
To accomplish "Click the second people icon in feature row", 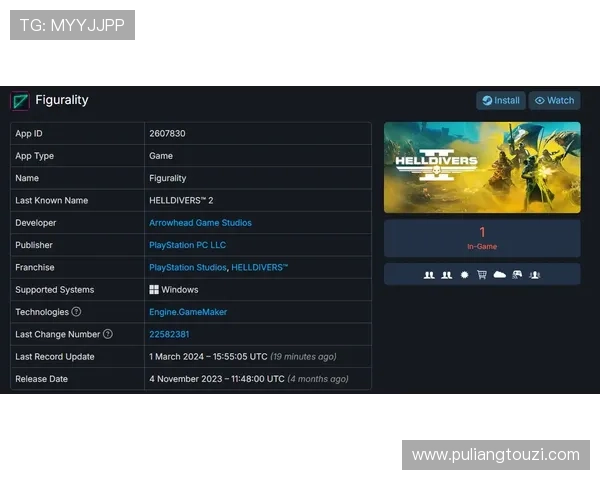I will point(447,275).
